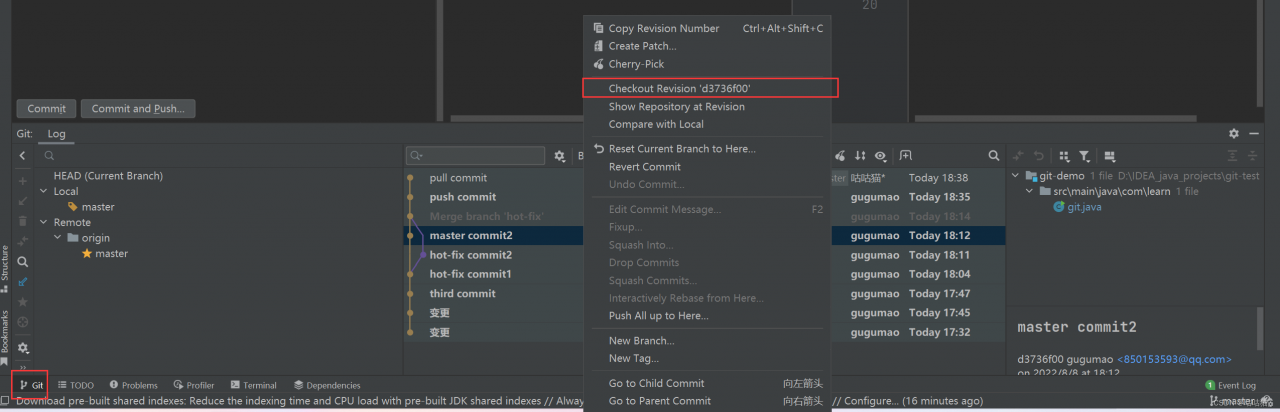Click layout icon next to the filter funnel
1280x412 pixels.
[1108, 156]
